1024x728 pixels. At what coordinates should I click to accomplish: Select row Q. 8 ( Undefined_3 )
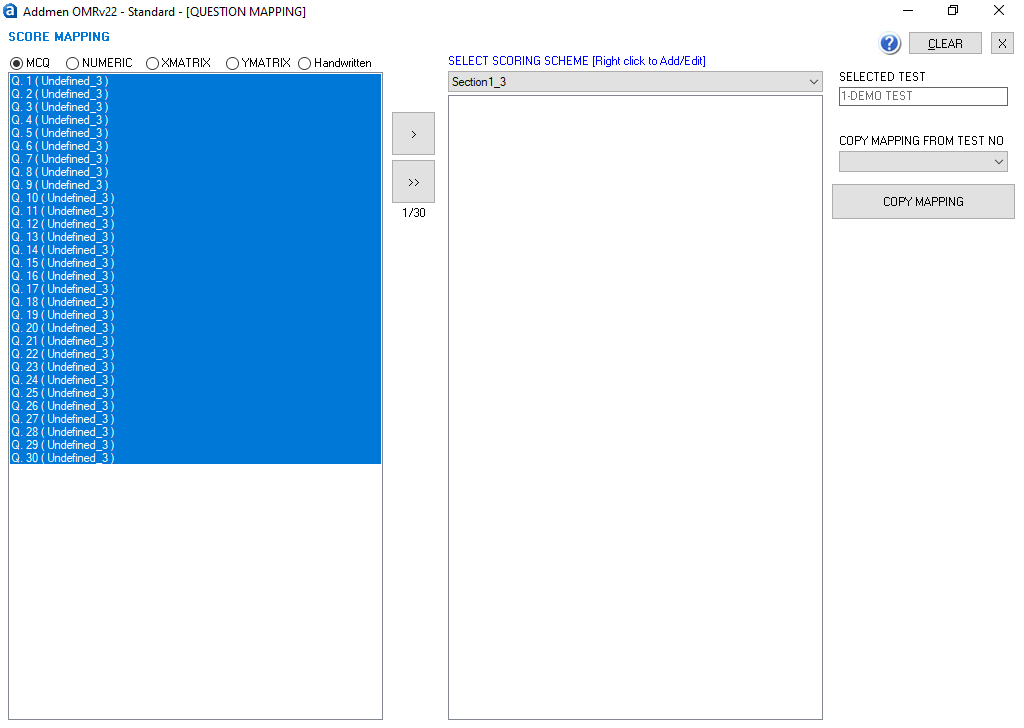[x=195, y=172]
